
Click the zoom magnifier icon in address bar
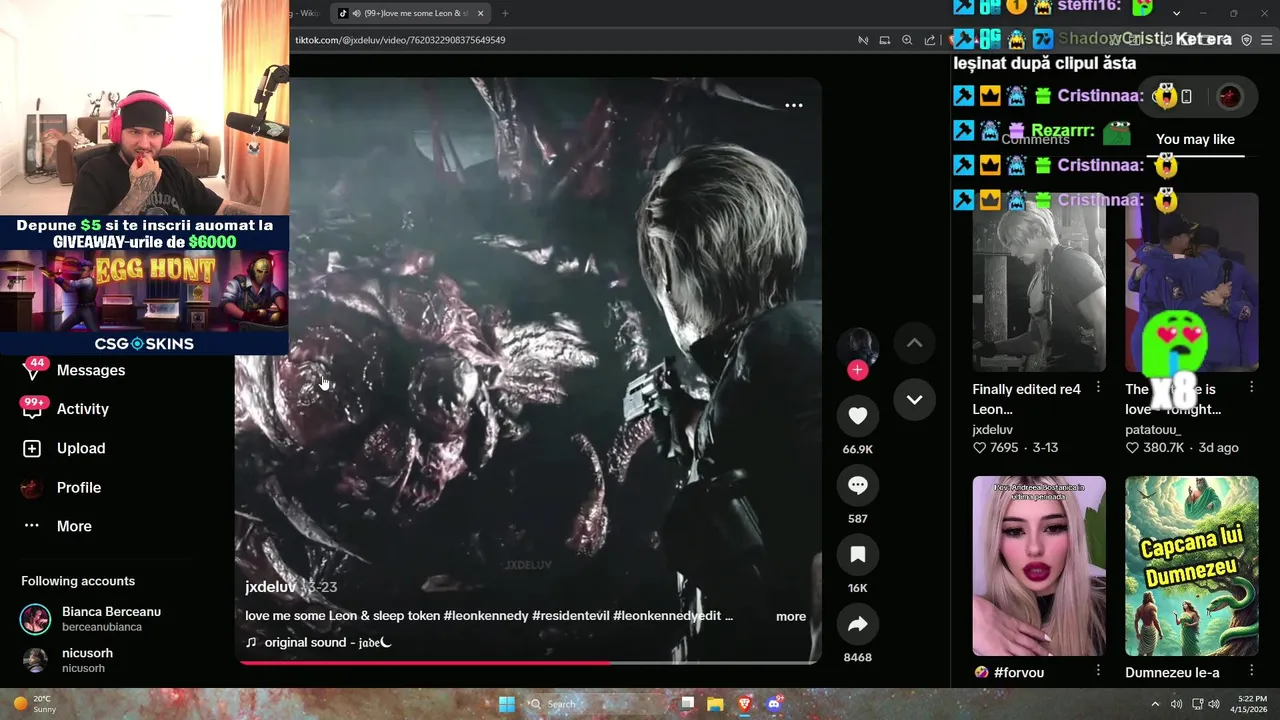[907, 40]
